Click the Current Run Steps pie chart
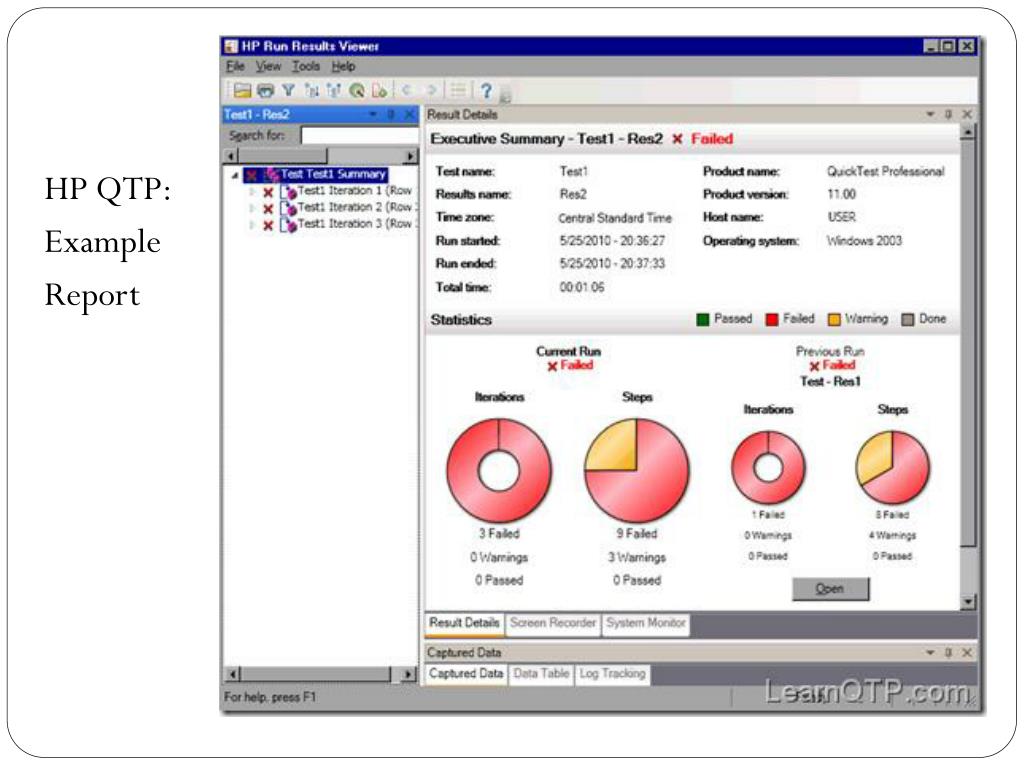 click(637, 470)
